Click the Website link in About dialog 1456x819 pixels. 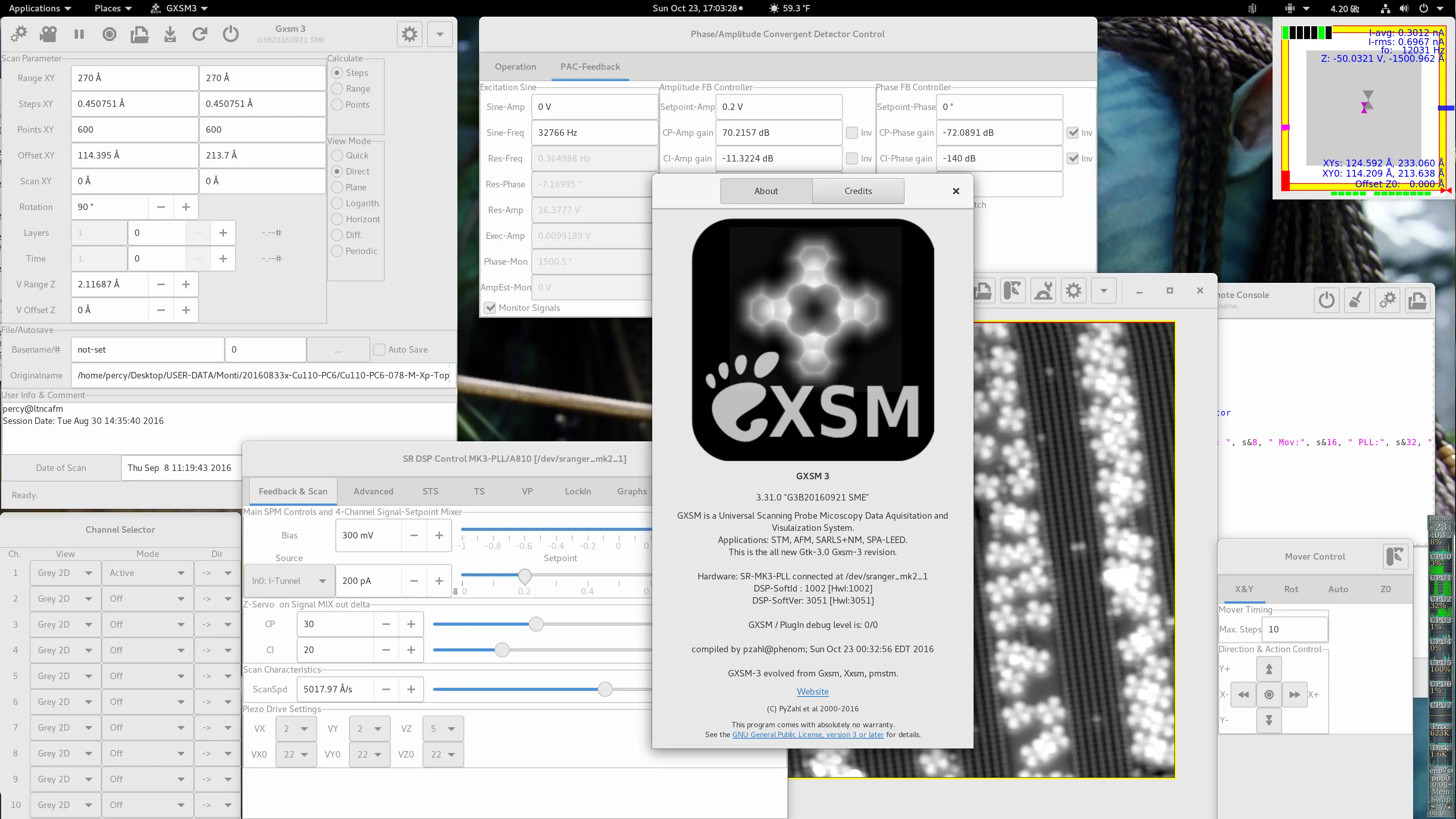click(812, 691)
